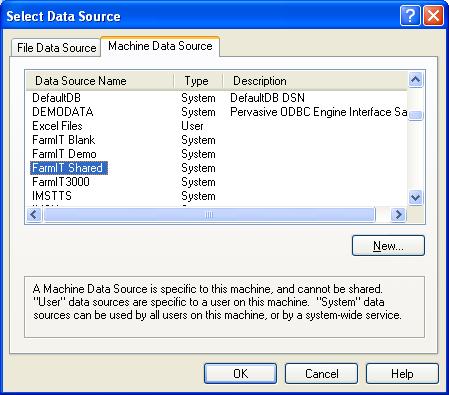Screen dimensions: 449x395
Task: Select the IMSTTS data source
Action: [x=52, y=196]
